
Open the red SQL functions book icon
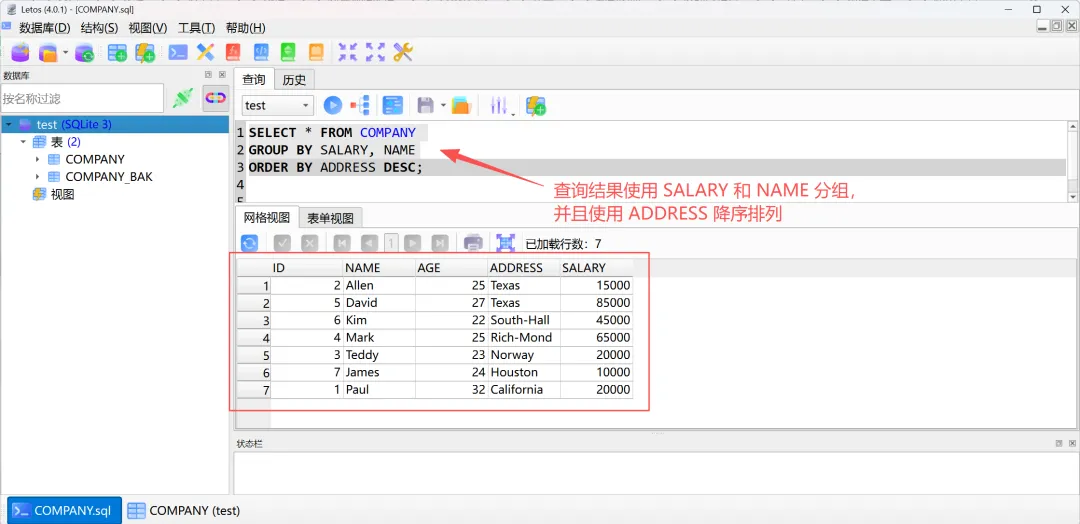coord(233,52)
